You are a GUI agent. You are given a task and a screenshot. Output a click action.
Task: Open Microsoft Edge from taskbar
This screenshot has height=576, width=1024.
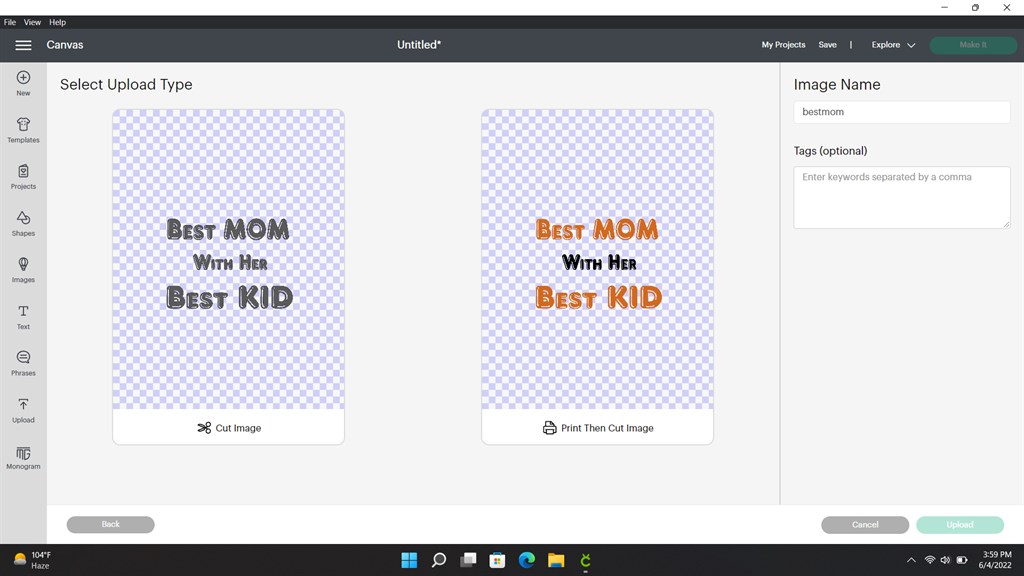point(527,560)
